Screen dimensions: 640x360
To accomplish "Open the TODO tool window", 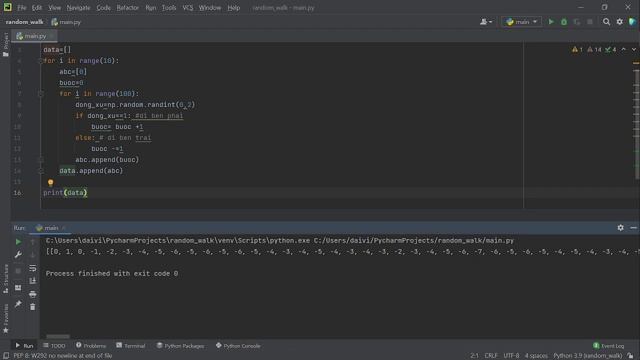I will coord(54,346).
